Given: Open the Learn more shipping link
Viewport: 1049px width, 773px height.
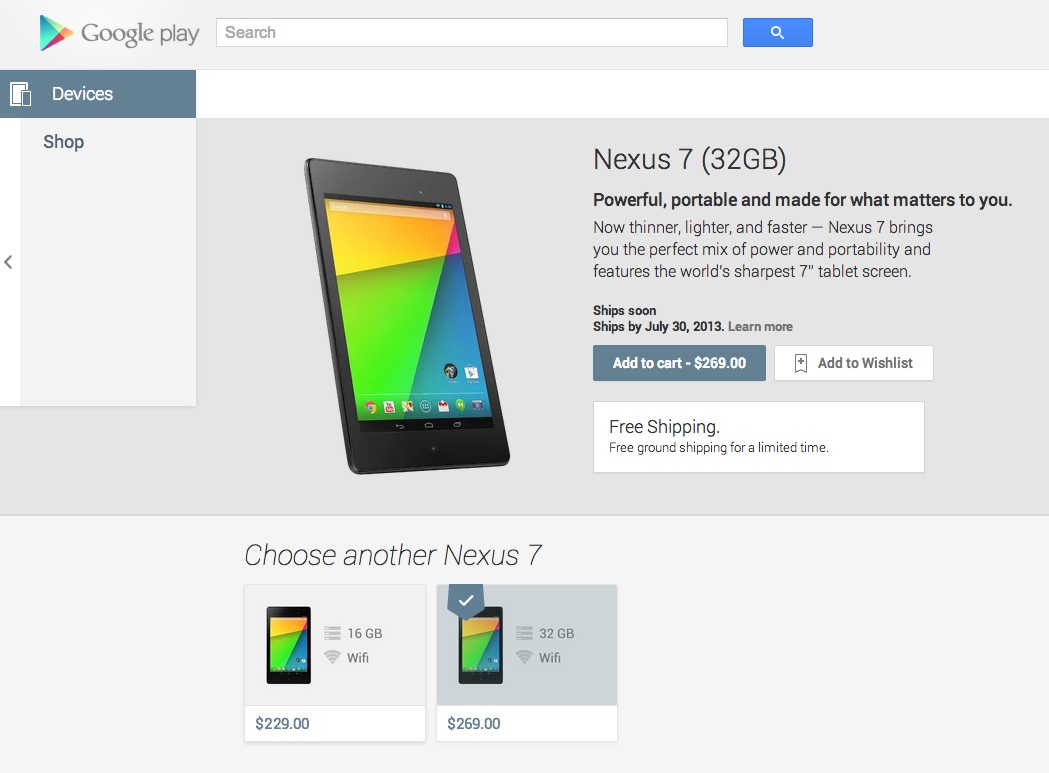Looking at the screenshot, I should [x=760, y=327].
